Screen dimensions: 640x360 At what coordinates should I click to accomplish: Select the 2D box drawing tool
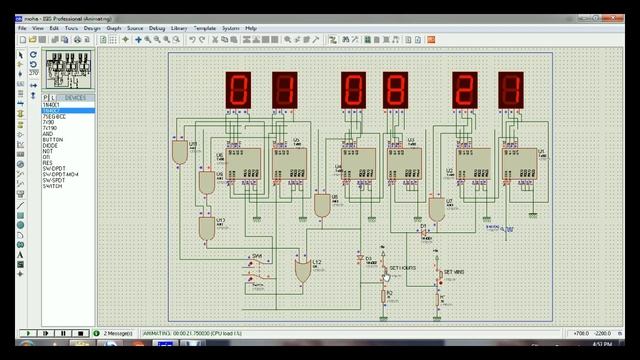(x=20, y=215)
